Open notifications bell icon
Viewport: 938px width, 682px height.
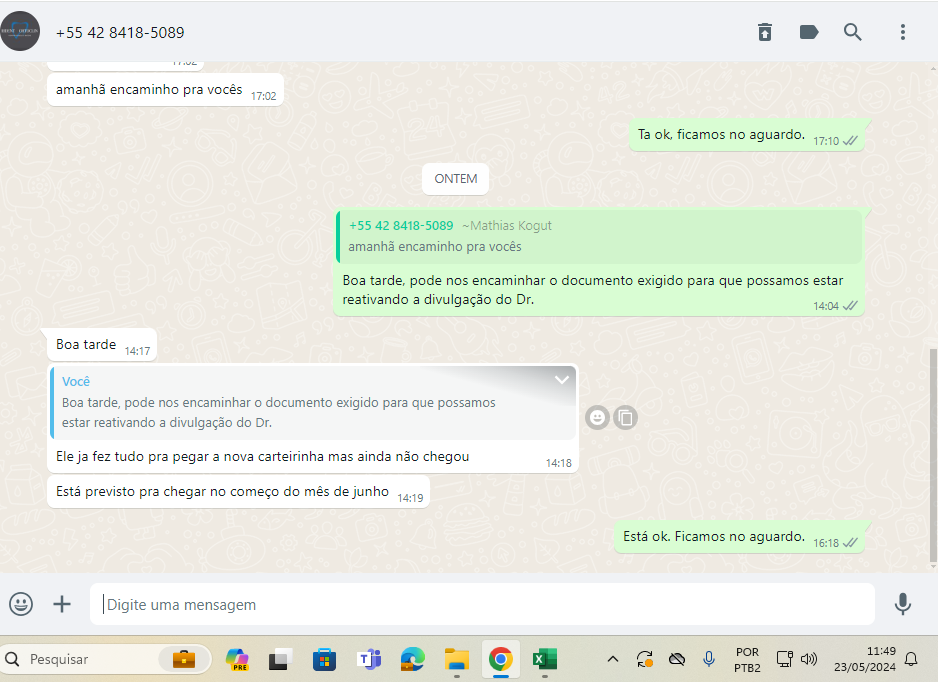[x=911, y=659]
